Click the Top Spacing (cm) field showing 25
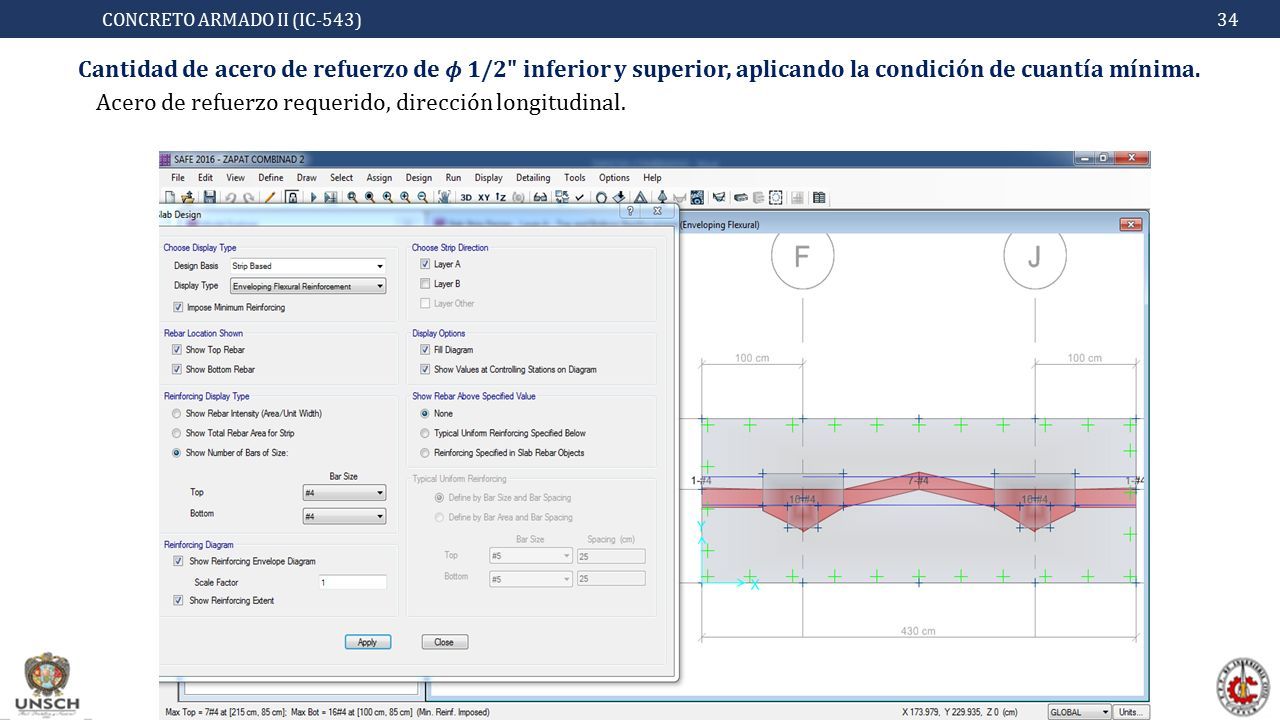This screenshot has height=720, width=1280. point(611,556)
